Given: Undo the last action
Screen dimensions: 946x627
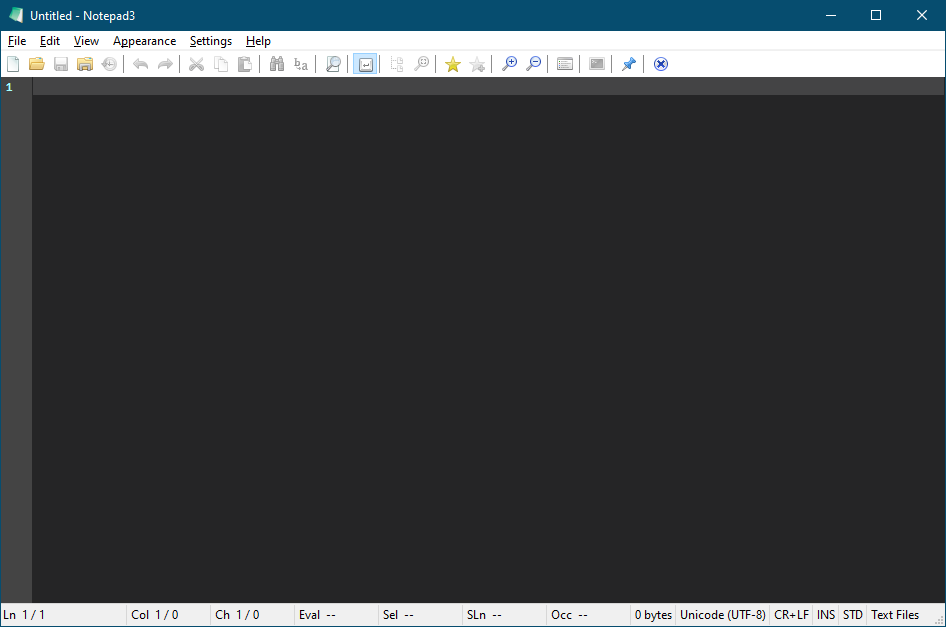Looking at the screenshot, I should [x=141, y=63].
